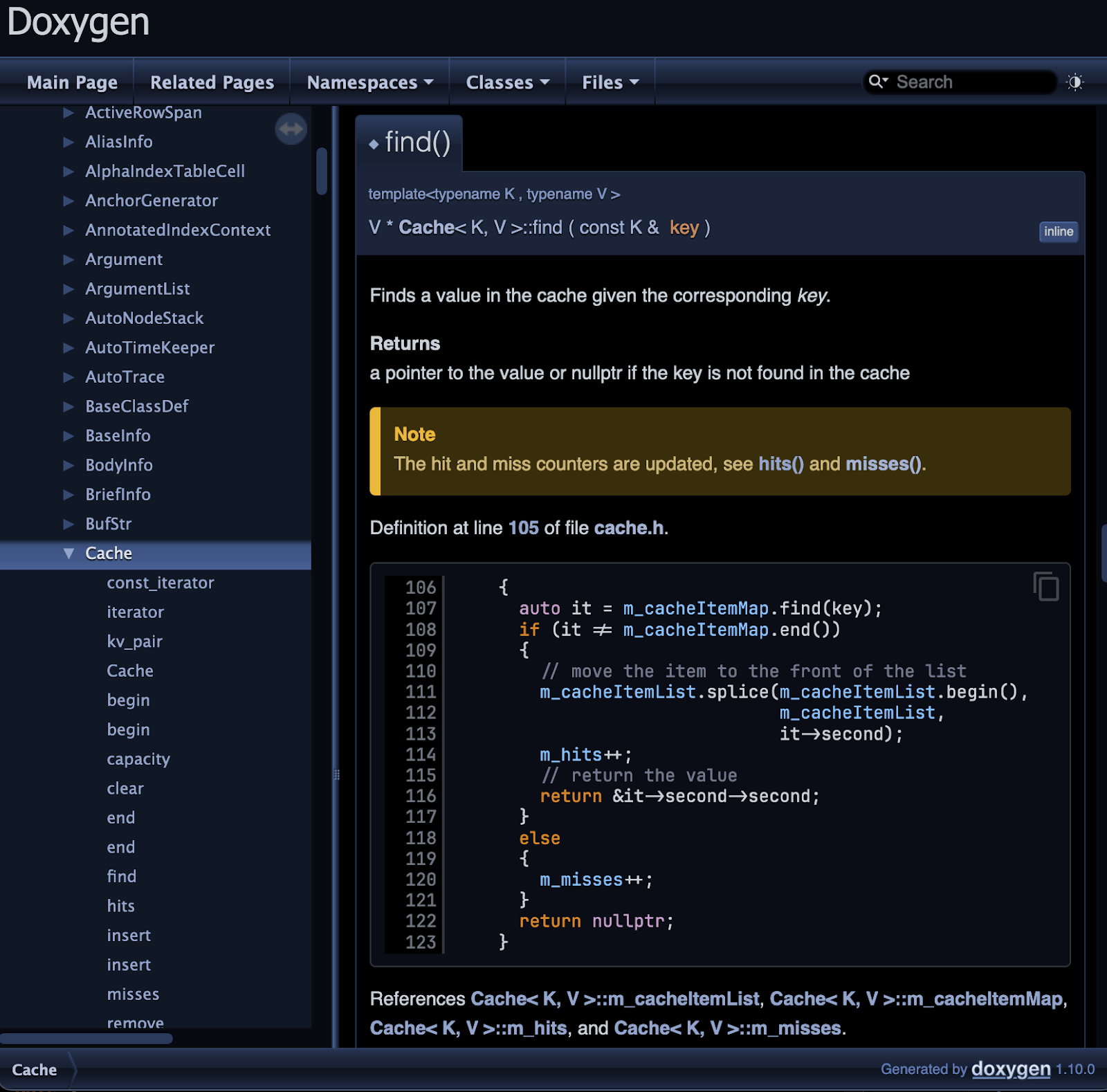This screenshot has width=1107, height=1092.
Task: Expand the BufStr tree node
Action: (x=68, y=525)
